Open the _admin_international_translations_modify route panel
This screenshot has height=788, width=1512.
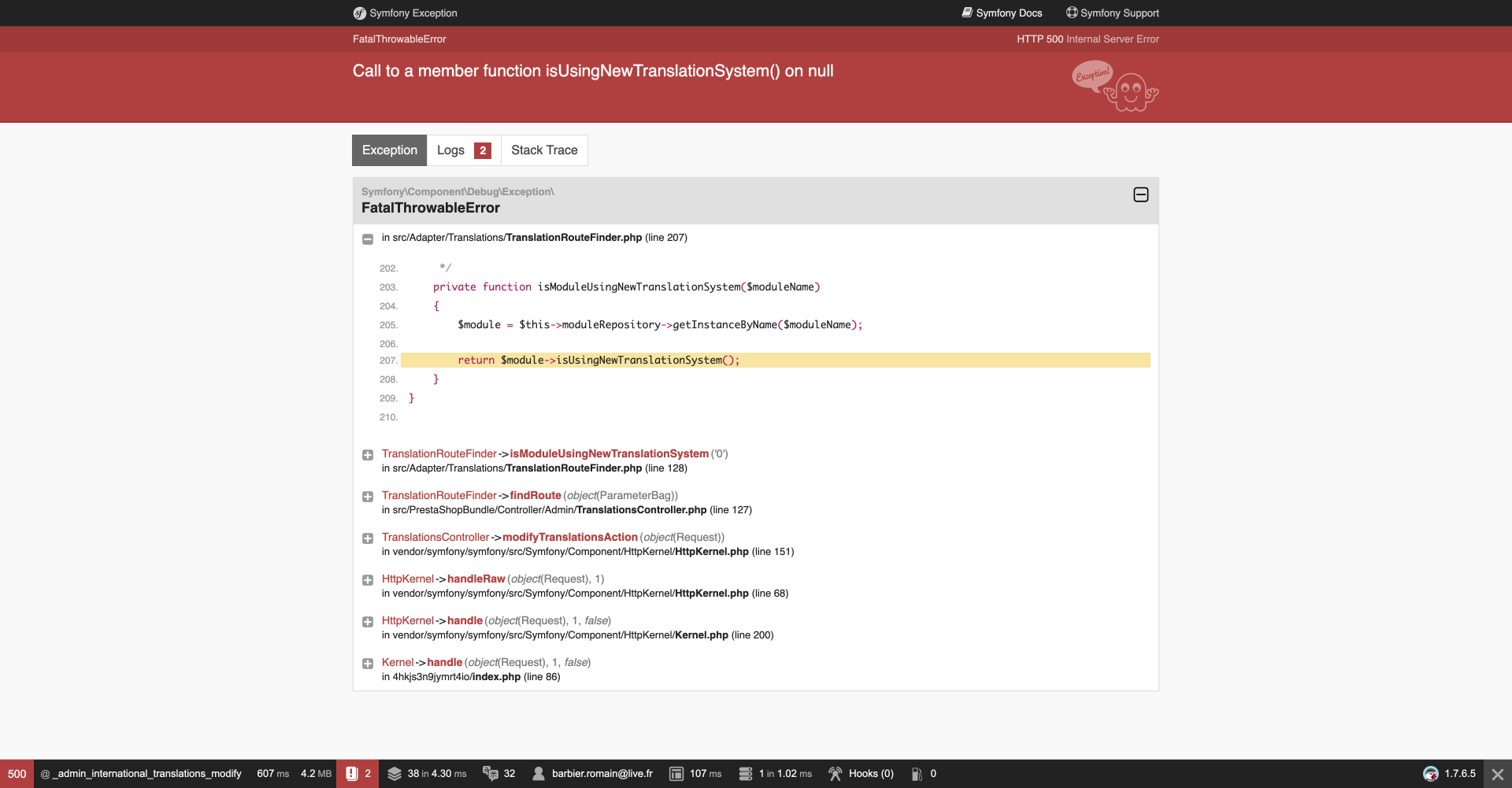click(141, 774)
